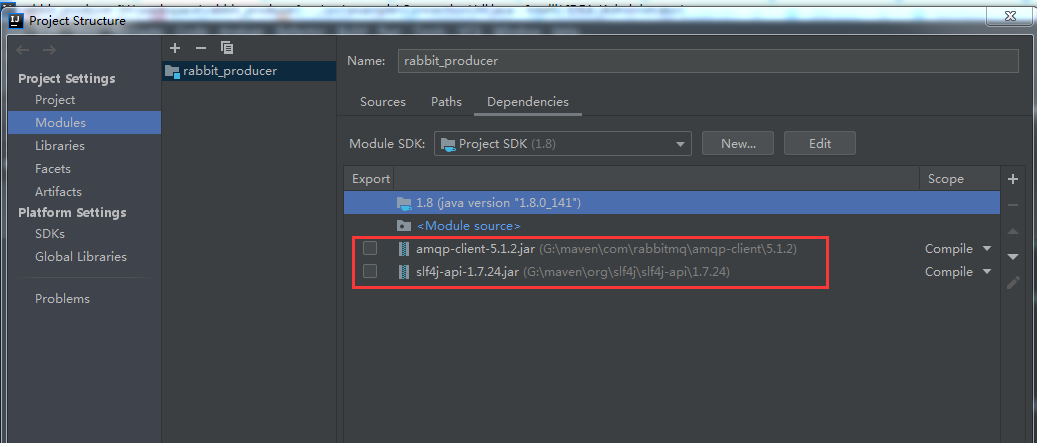The width and height of the screenshot is (1037, 443).
Task: Move dependency down with the arrow icon
Action: 1013,257
